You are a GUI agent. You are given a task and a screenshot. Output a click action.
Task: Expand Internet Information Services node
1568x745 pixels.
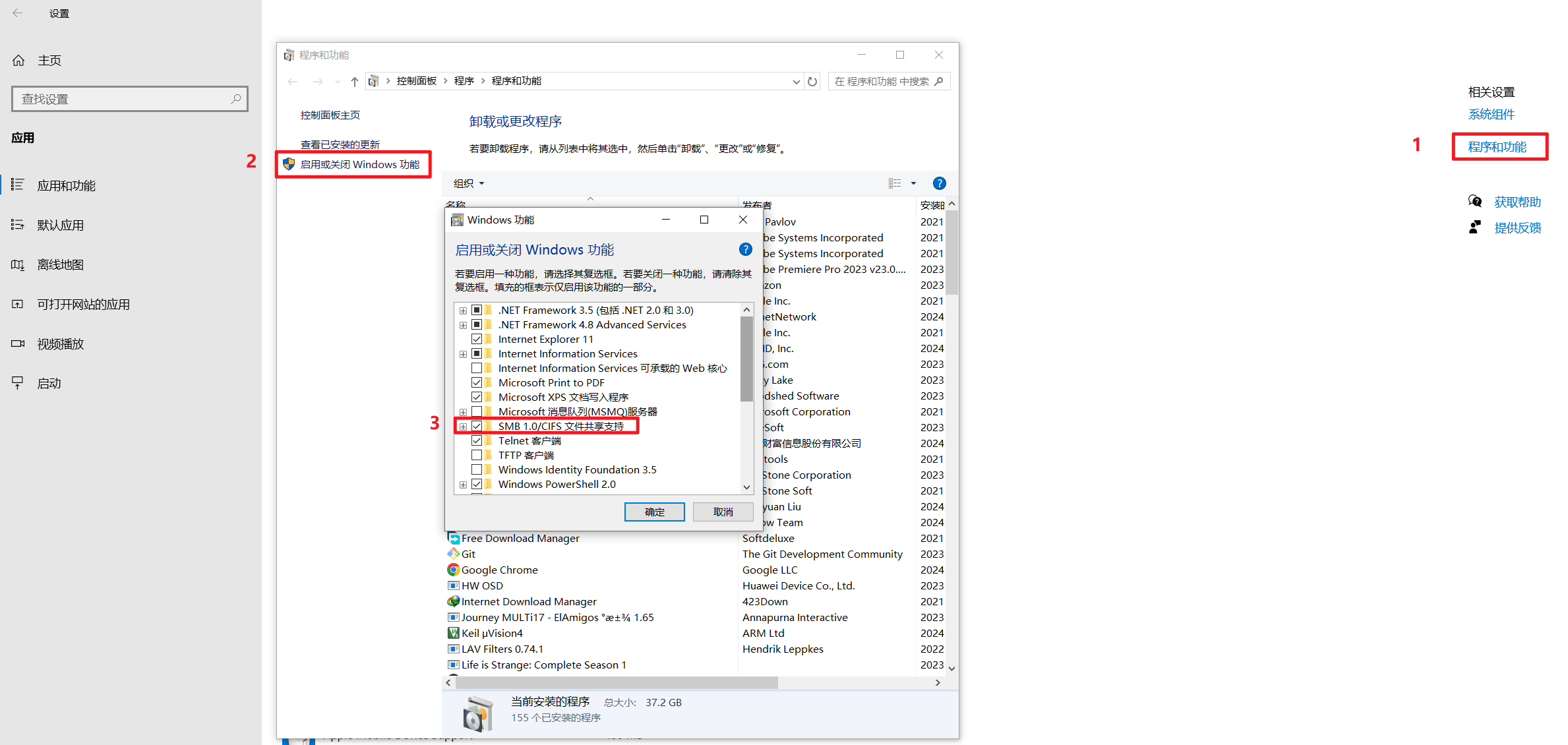pos(463,354)
